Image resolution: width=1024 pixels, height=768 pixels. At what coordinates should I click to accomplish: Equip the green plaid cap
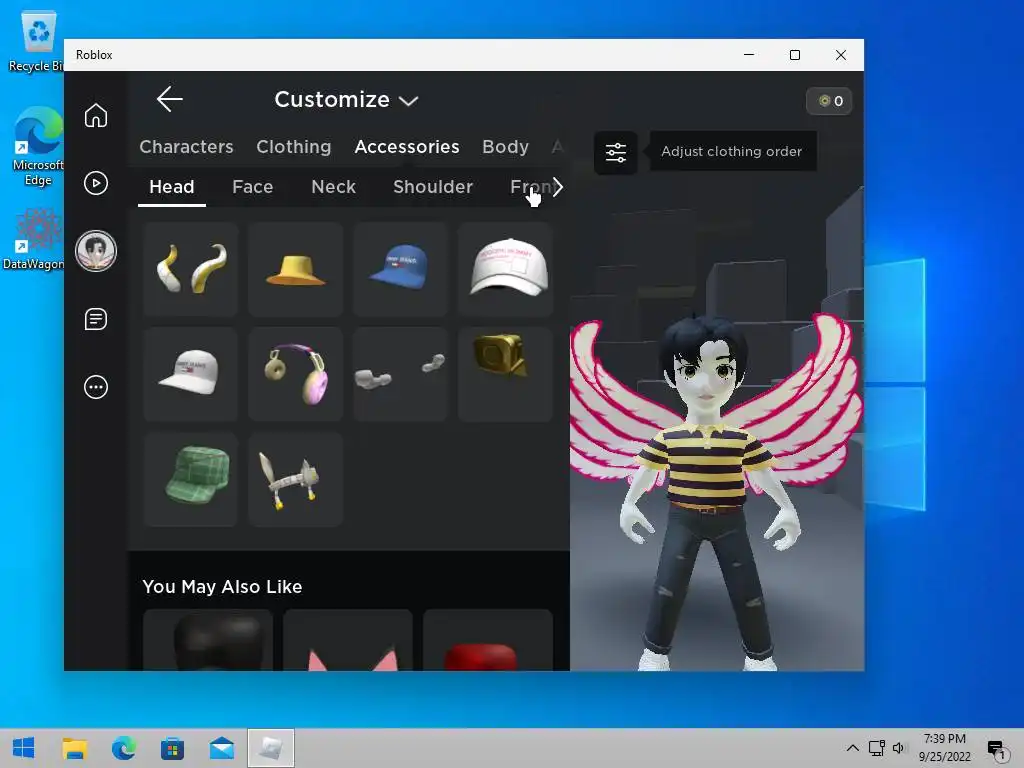click(x=191, y=479)
